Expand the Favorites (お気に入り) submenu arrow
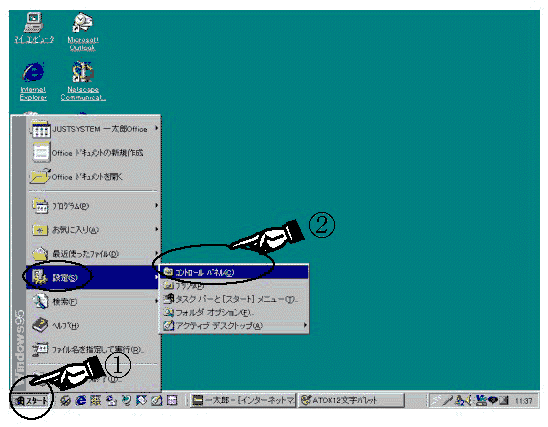This screenshot has width=548, height=427. point(157,229)
